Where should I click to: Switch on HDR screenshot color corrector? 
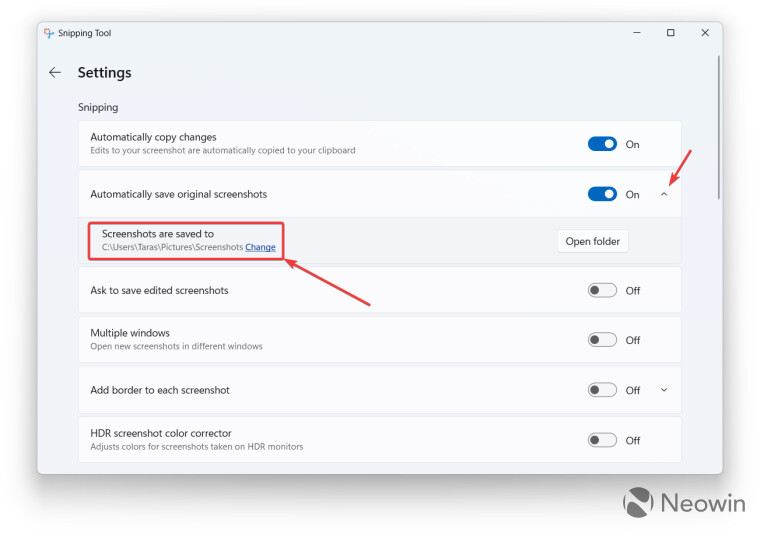pos(602,440)
